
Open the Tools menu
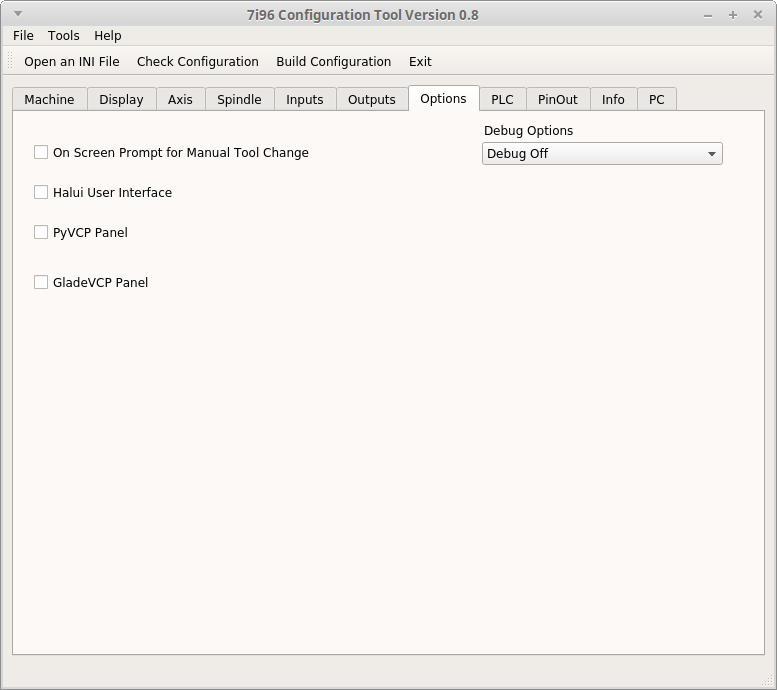coord(63,36)
